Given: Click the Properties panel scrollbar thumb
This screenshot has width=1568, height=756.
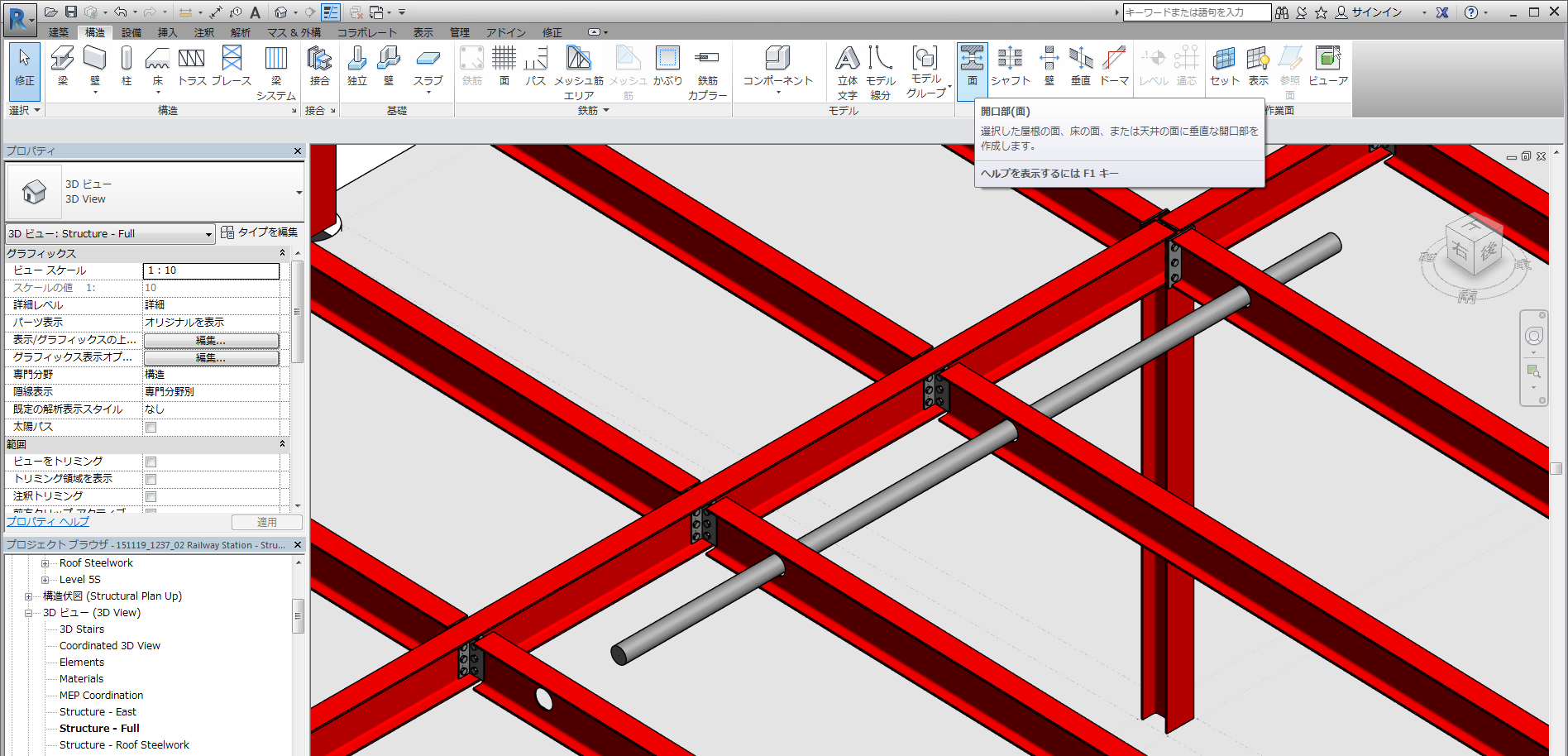Looking at the screenshot, I should tap(298, 311).
